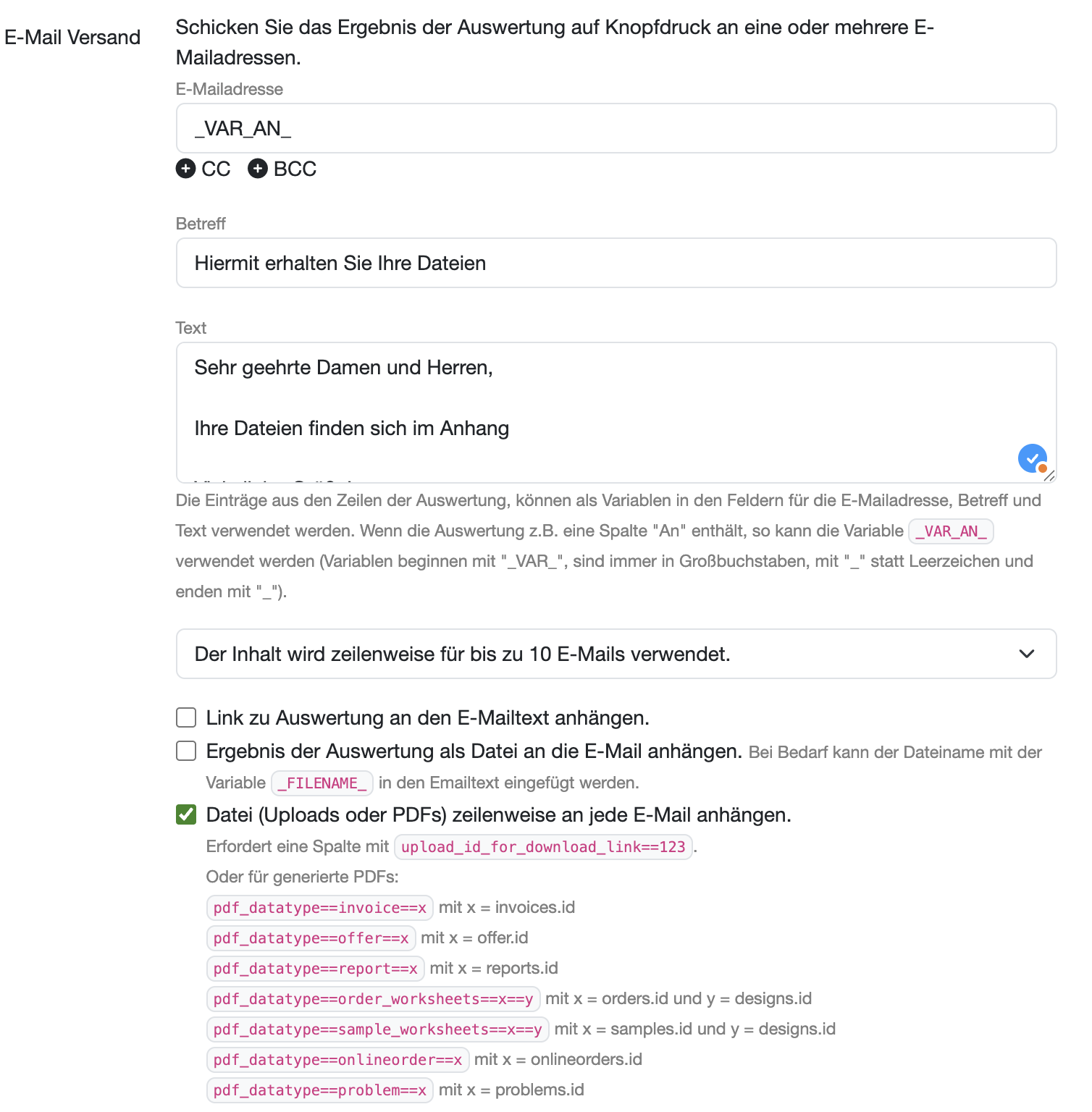Click the blue checkmark icon in the text area
Viewport: 1092px width, 1112px height.
[1032, 458]
